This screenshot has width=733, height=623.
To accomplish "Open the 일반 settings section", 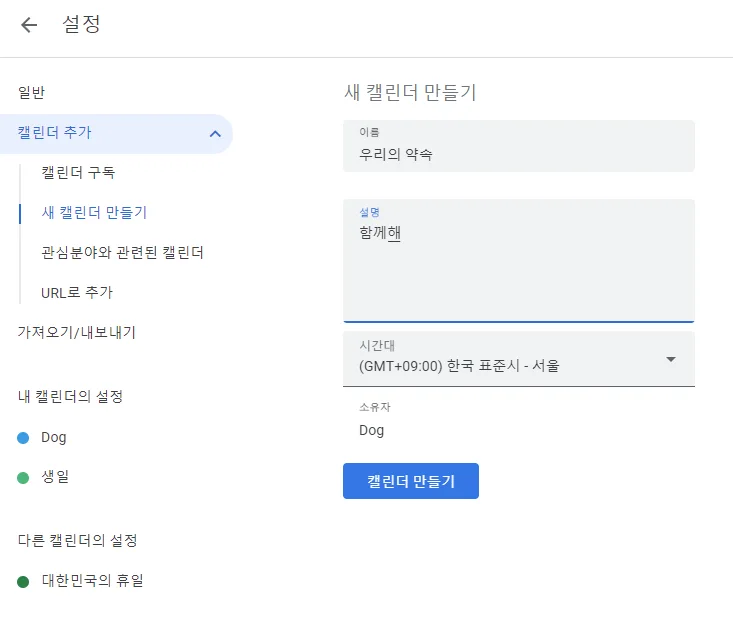I will [31, 93].
